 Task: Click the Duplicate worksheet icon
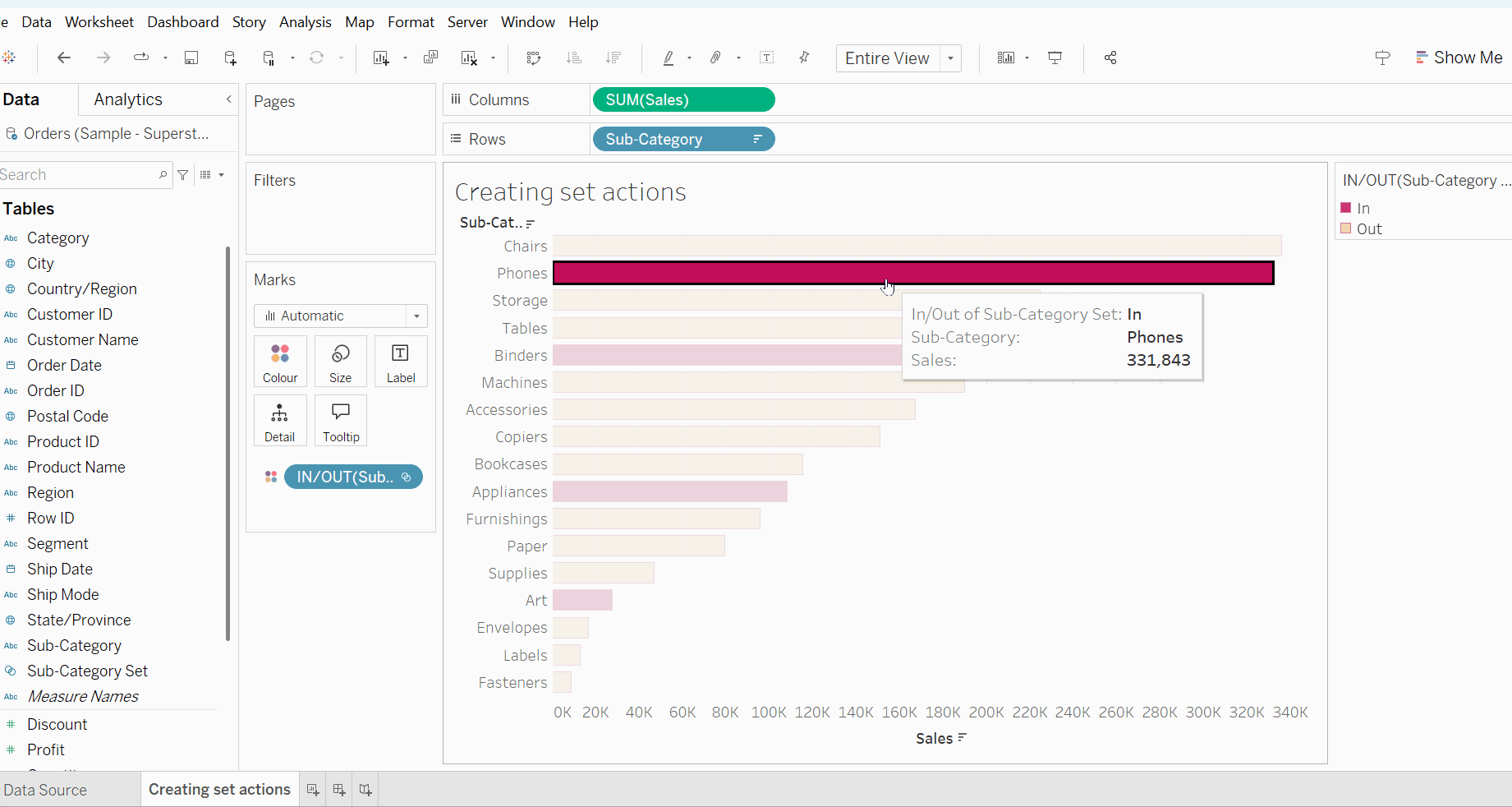pos(430,58)
